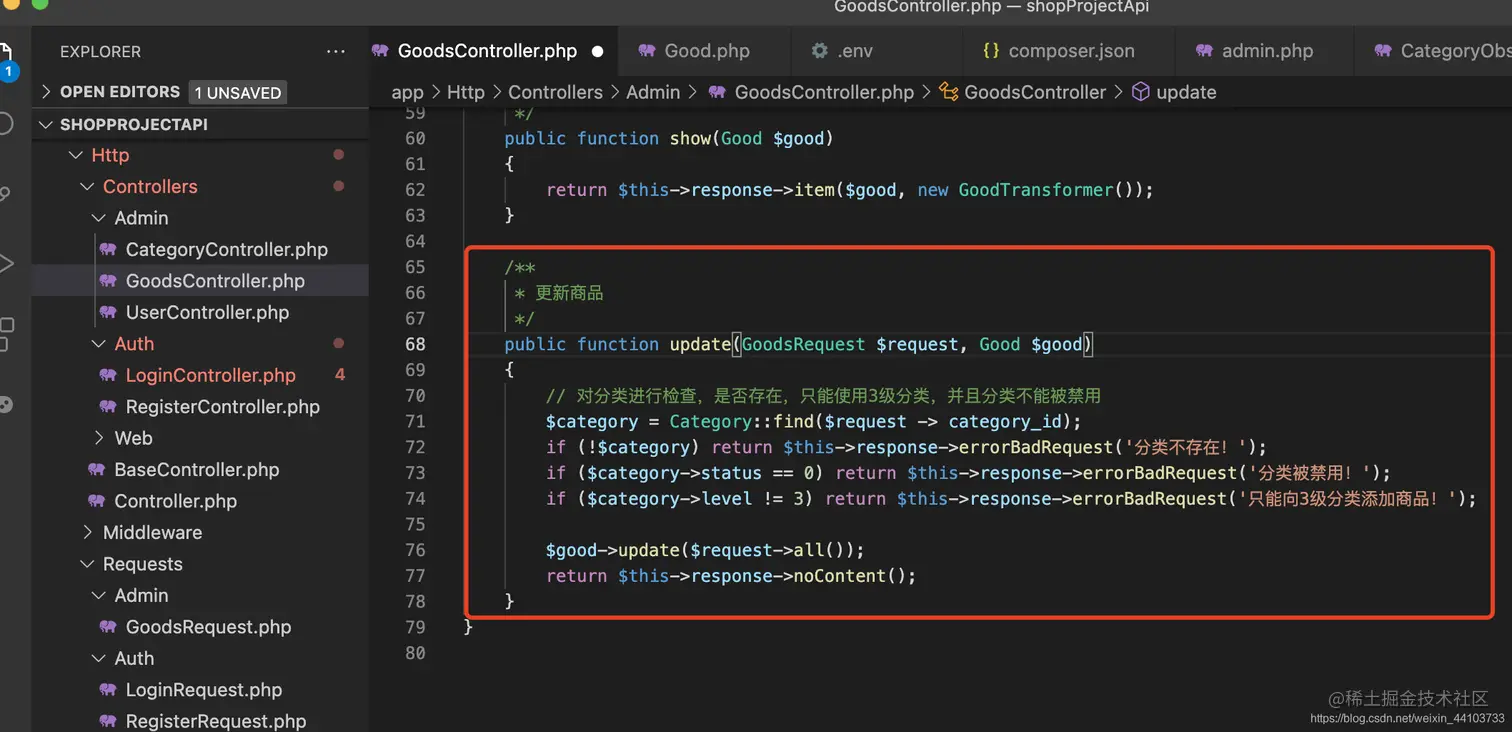
Task: Open LoginController.php in the explorer
Action: [x=211, y=375]
